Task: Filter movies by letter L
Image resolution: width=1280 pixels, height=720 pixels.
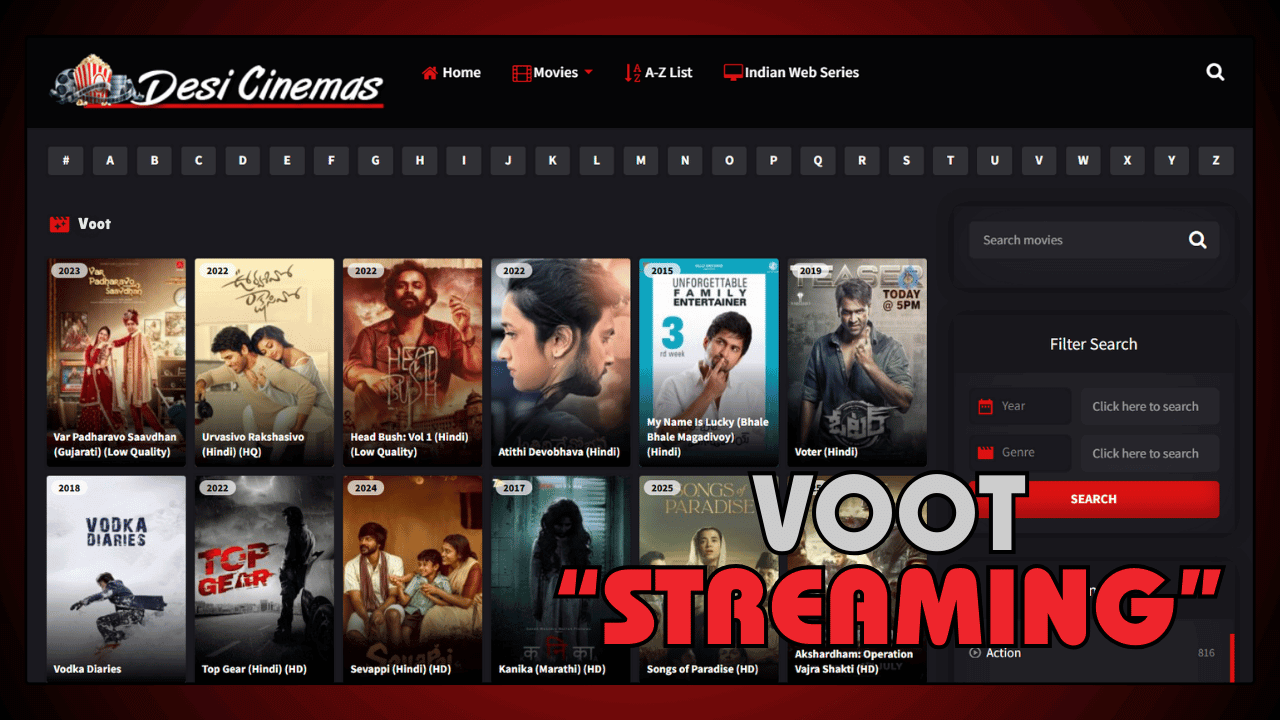Action: (597, 161)
